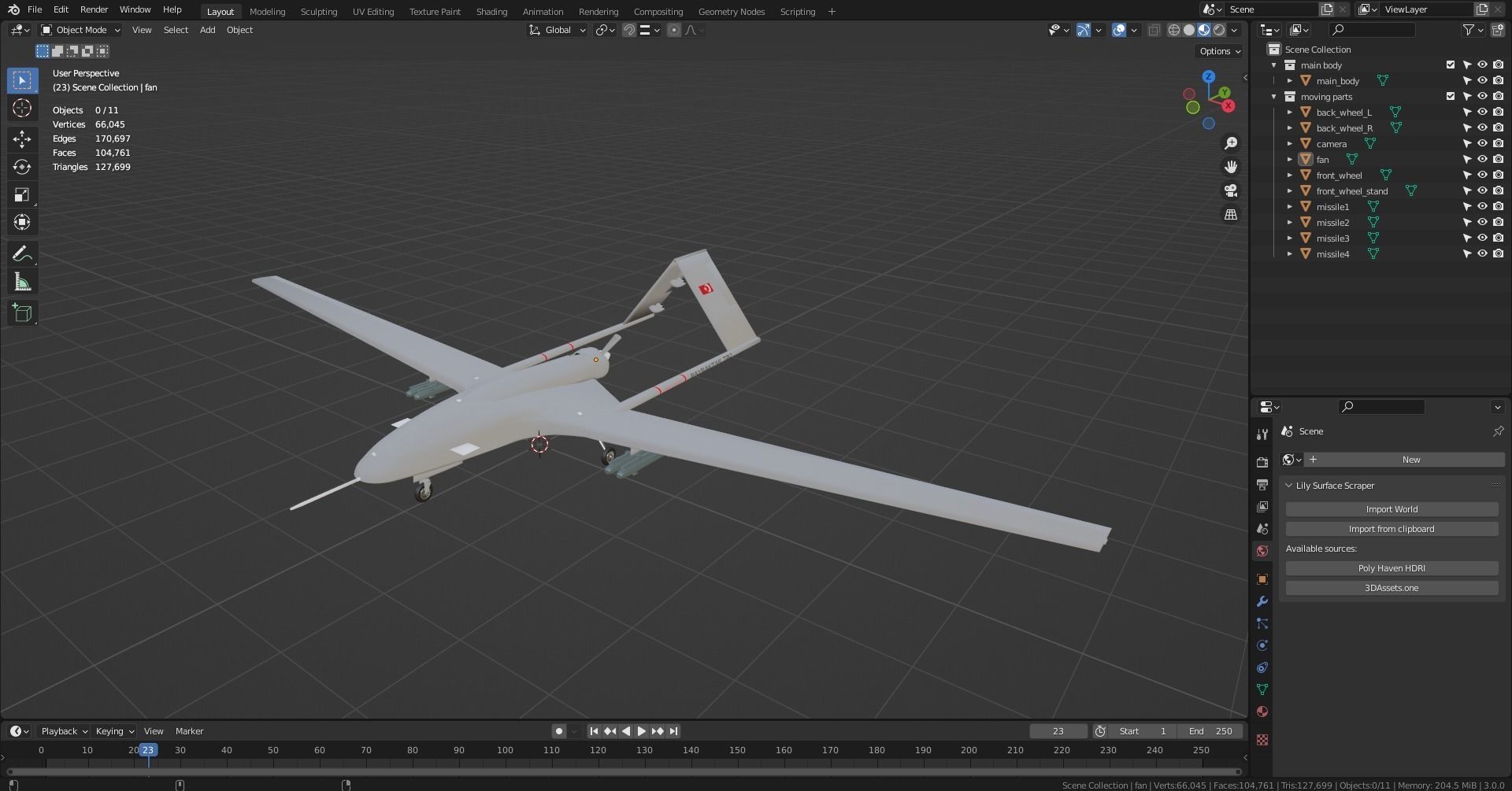Open the Material properties tab
1512x791 pixels.
(1262, 712)
